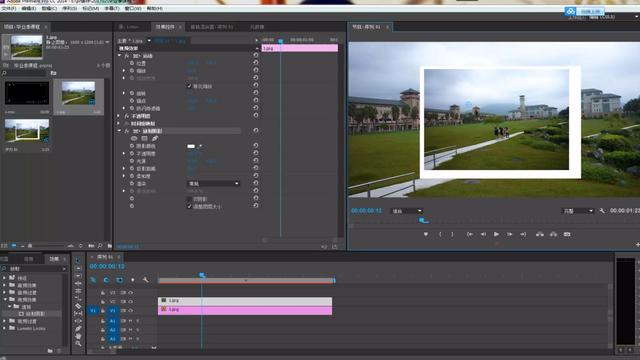Create an ellipse mask for the drop shadow effect
Screen dimensions: 640x360
[x=134, y=138]
